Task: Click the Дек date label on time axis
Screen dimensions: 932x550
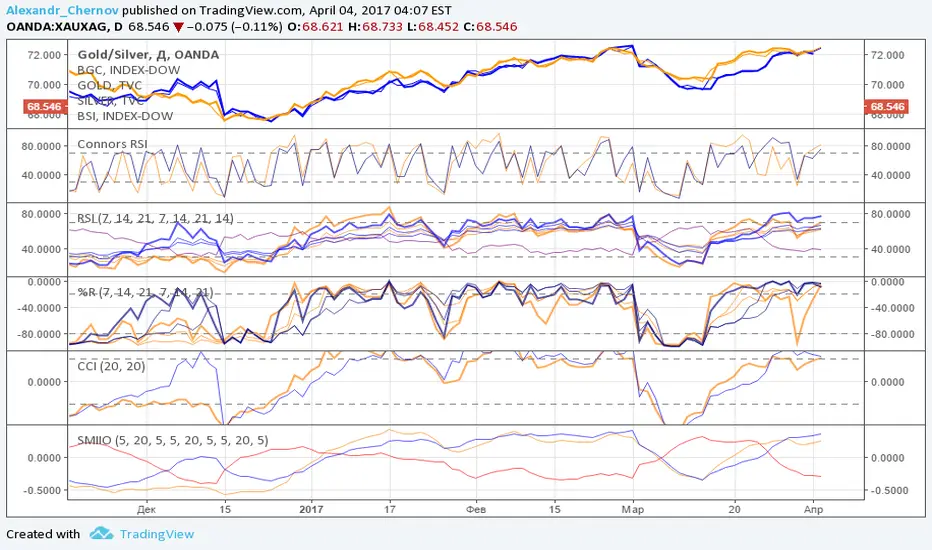Action: pyautogui.click(x=146, y=510)
